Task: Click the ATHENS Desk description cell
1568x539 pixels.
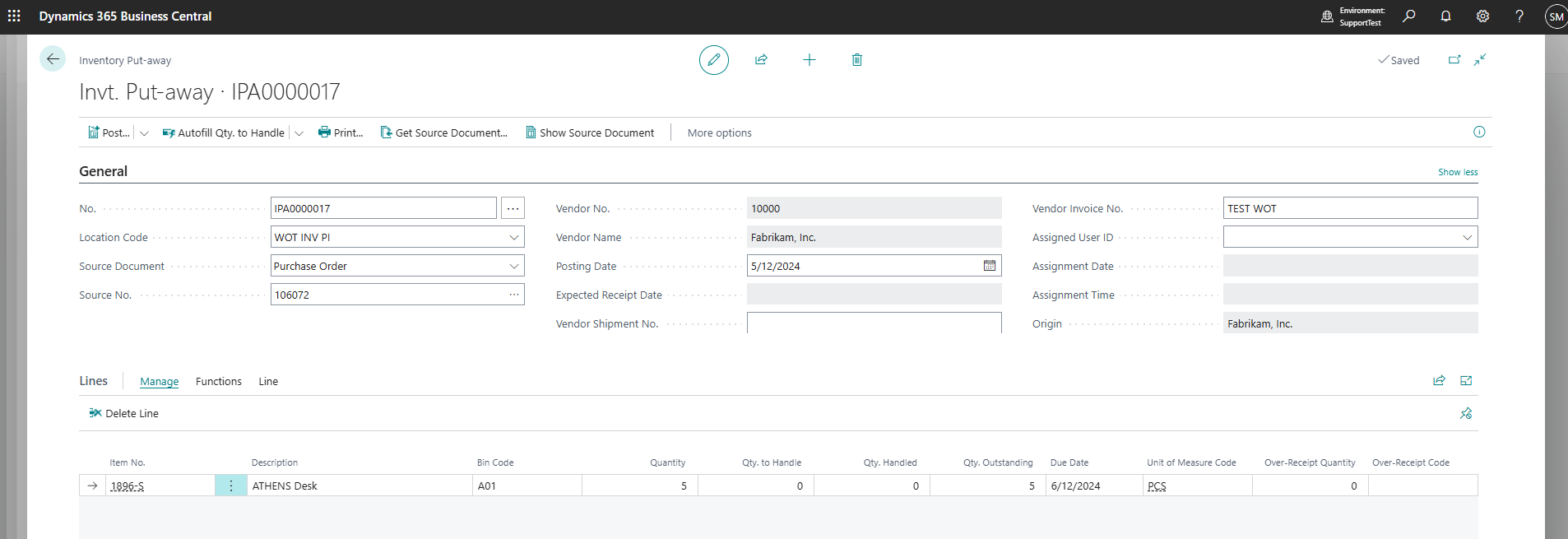Action: (360, 486)
